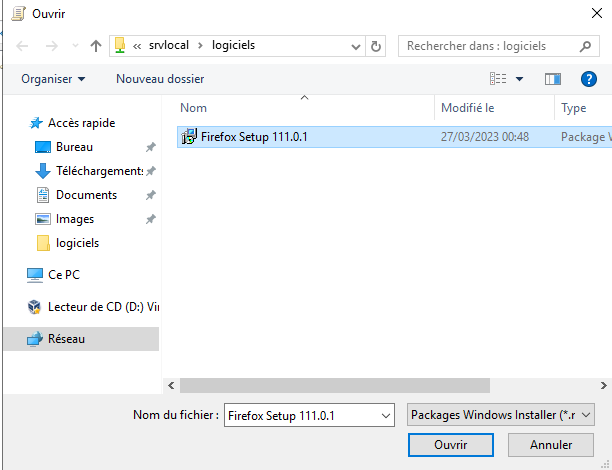Screen dimensions: 612x470
Task: Select the Firefox Setup 111.0.1 file icon
Action: point(189,137)
